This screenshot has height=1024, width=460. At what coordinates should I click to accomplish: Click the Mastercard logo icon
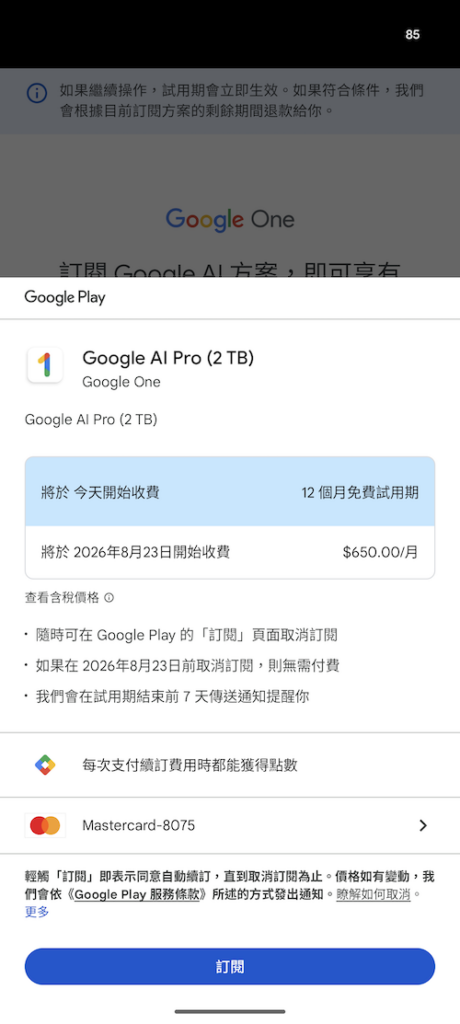coord(45,825)
